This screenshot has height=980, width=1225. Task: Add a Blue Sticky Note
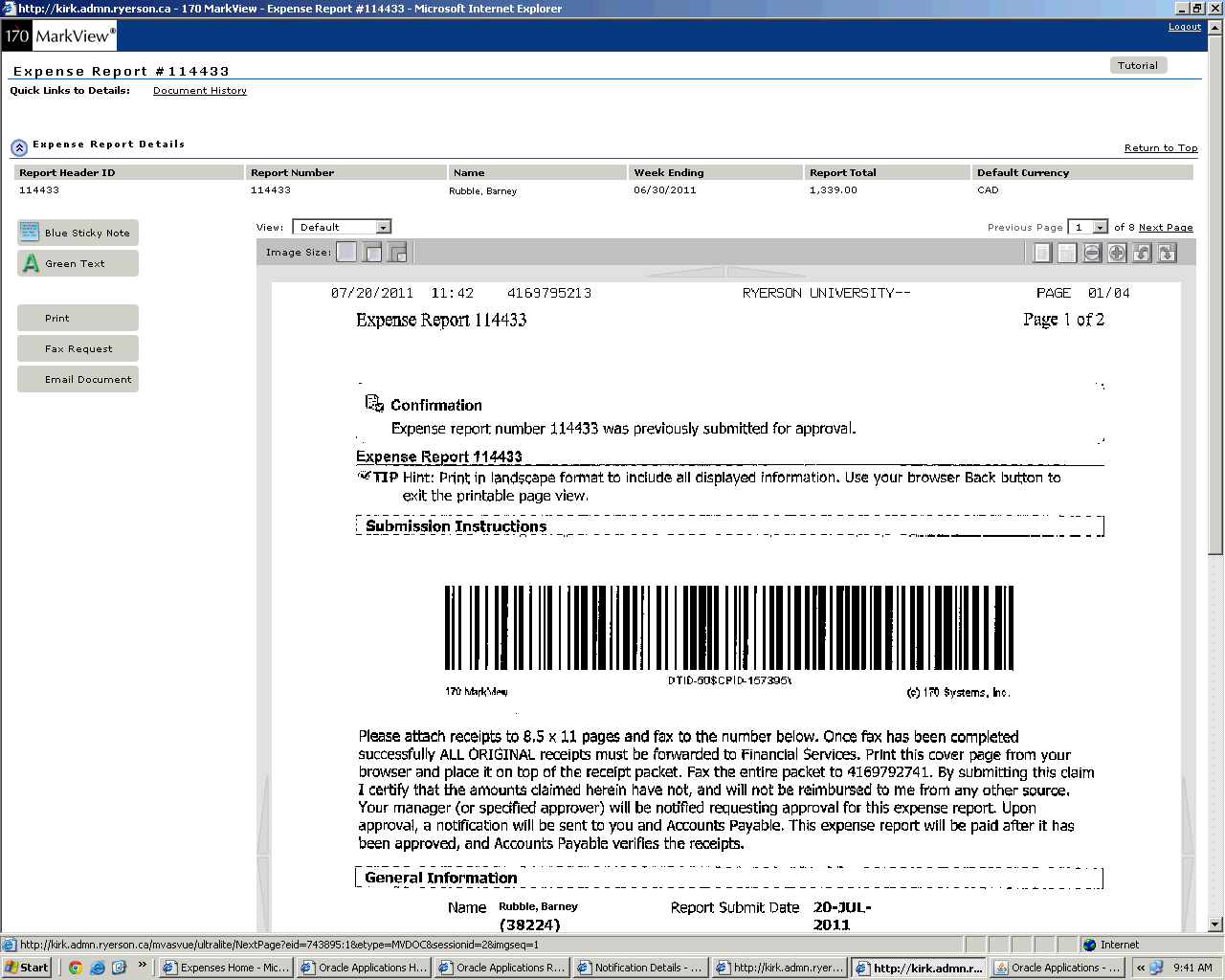click(78, 233)
